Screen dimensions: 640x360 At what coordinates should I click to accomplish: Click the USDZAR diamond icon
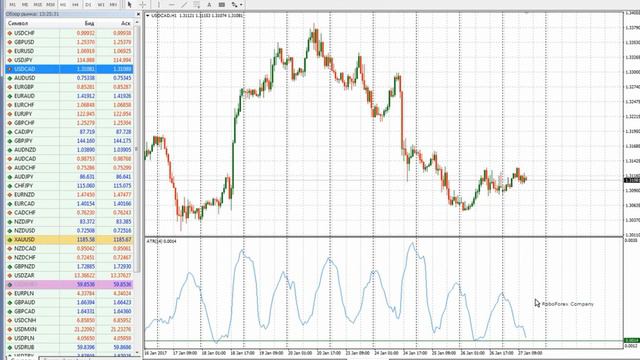click(x=10, y=276)
